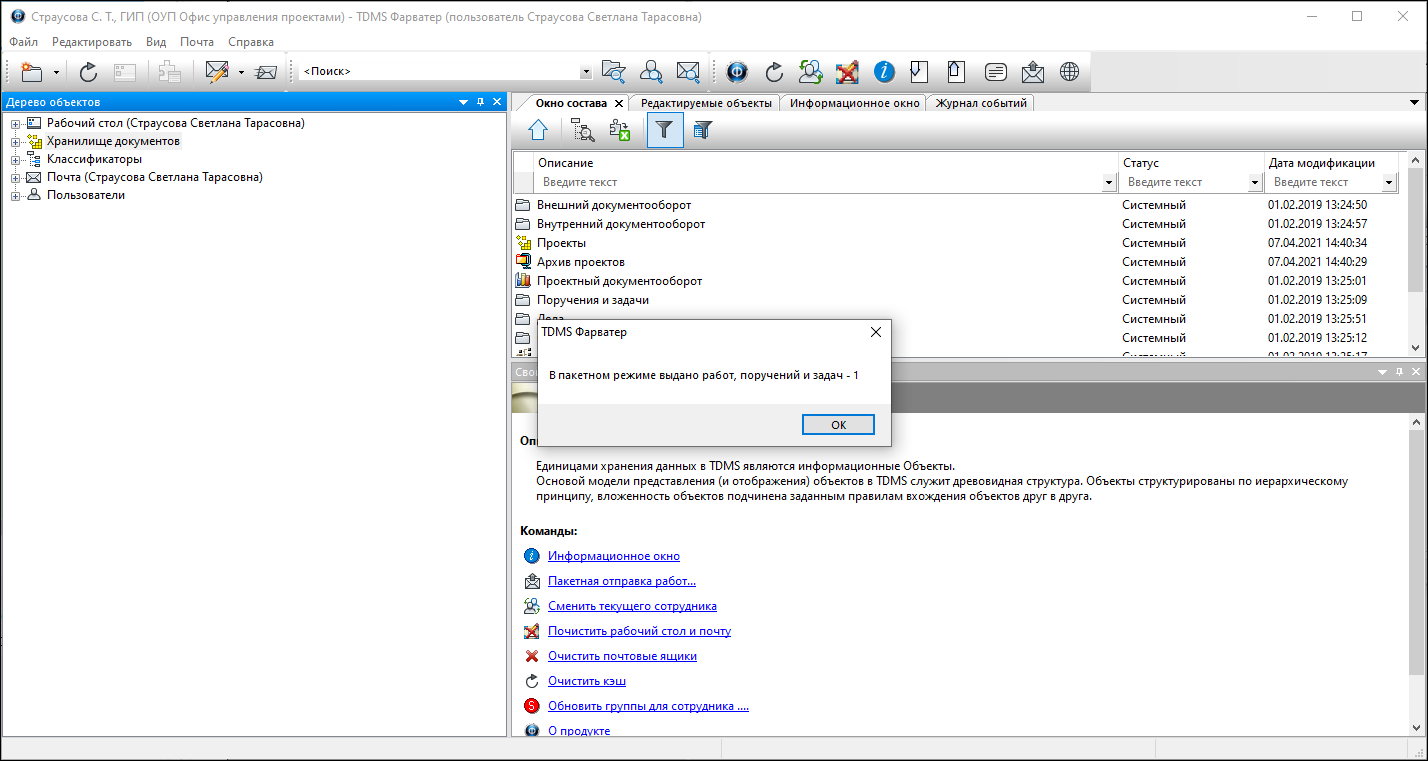1428x761 pixels.
Task: Open the Почта menu
Action: click(x=197, y=42)
